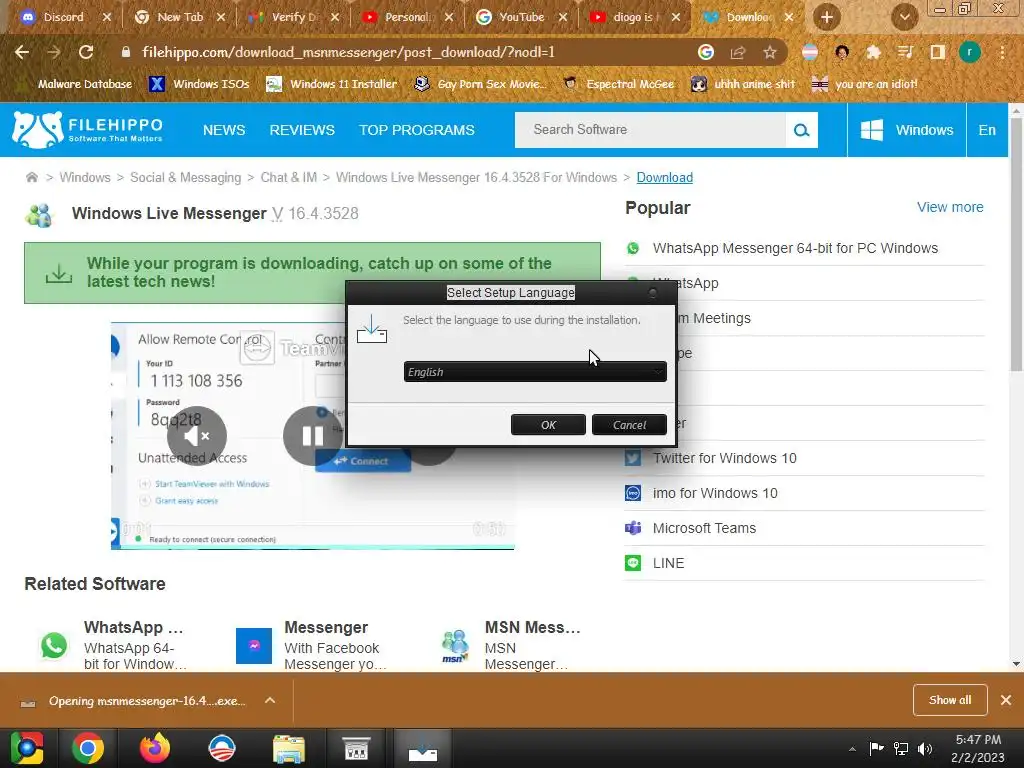
Task: Open Windows 11 Installer bookmark
Action: (x=332, y=84)
